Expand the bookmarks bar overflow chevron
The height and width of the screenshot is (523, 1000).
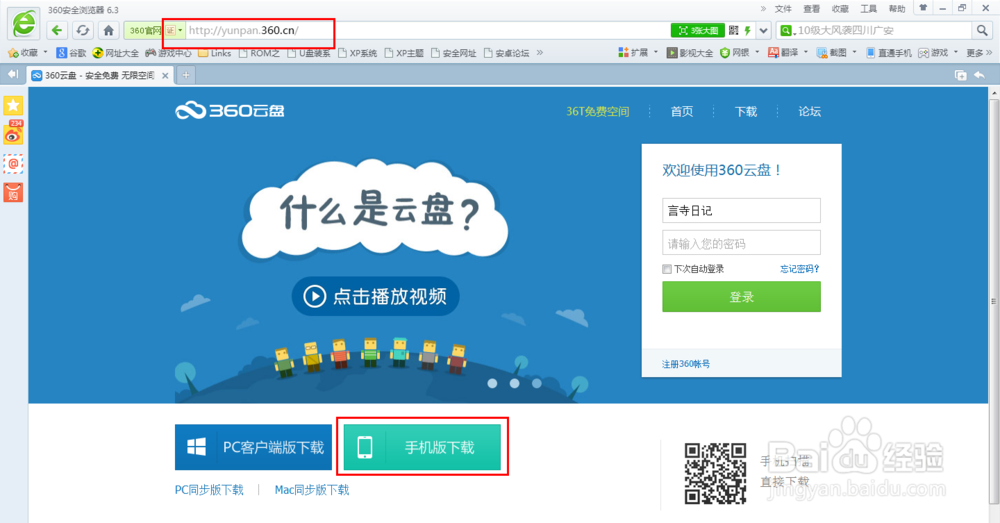pyautogui.click(x=540, y=52)
